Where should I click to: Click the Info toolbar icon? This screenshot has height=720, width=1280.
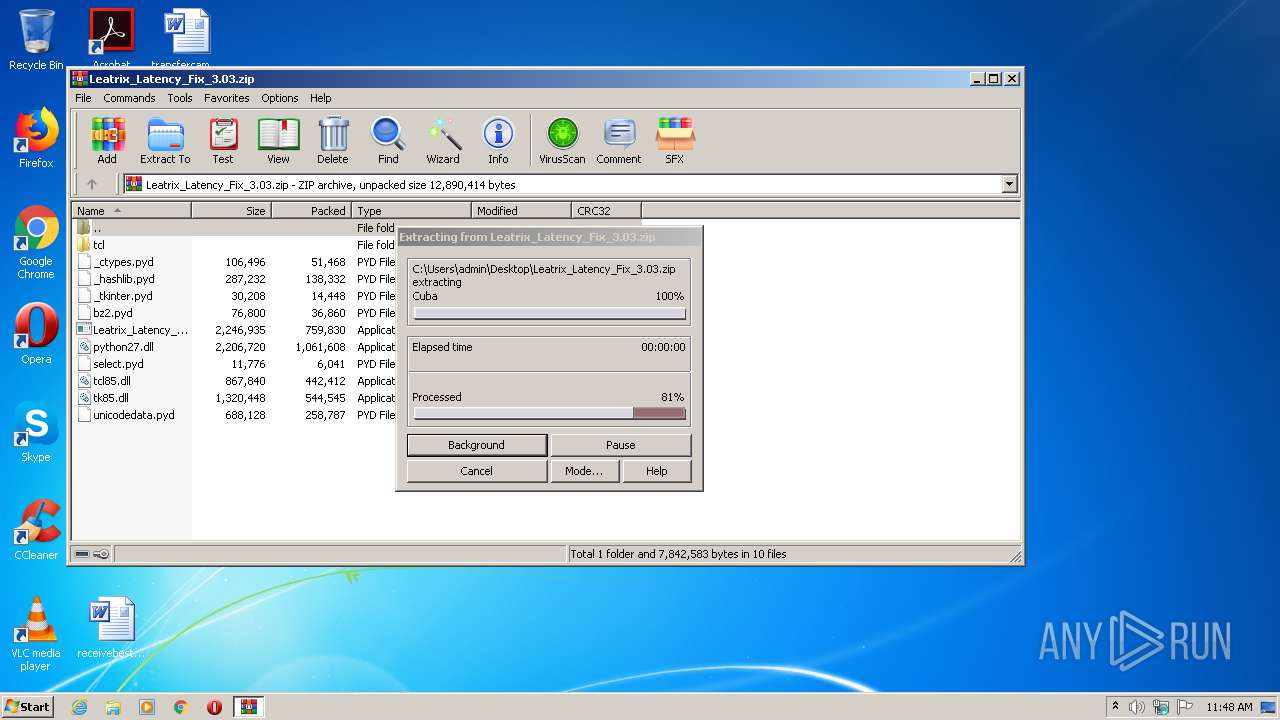tap(498, 140)
